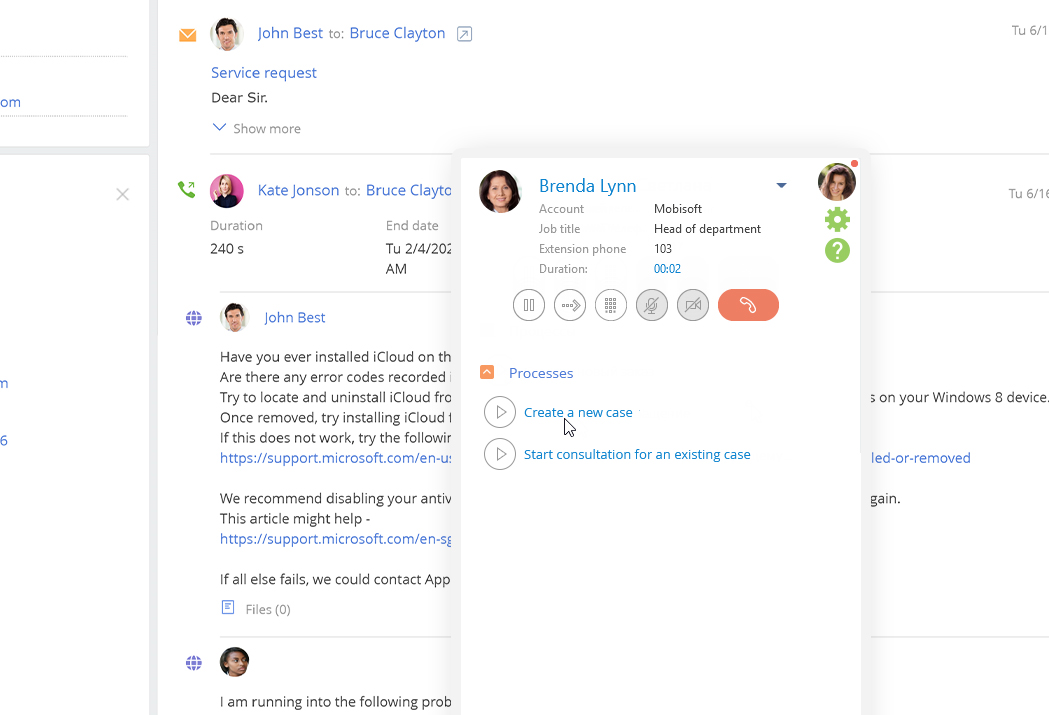The image size is (1049, 715).
Task: Toggle the microphone mute button
Action: coord(652,305)
